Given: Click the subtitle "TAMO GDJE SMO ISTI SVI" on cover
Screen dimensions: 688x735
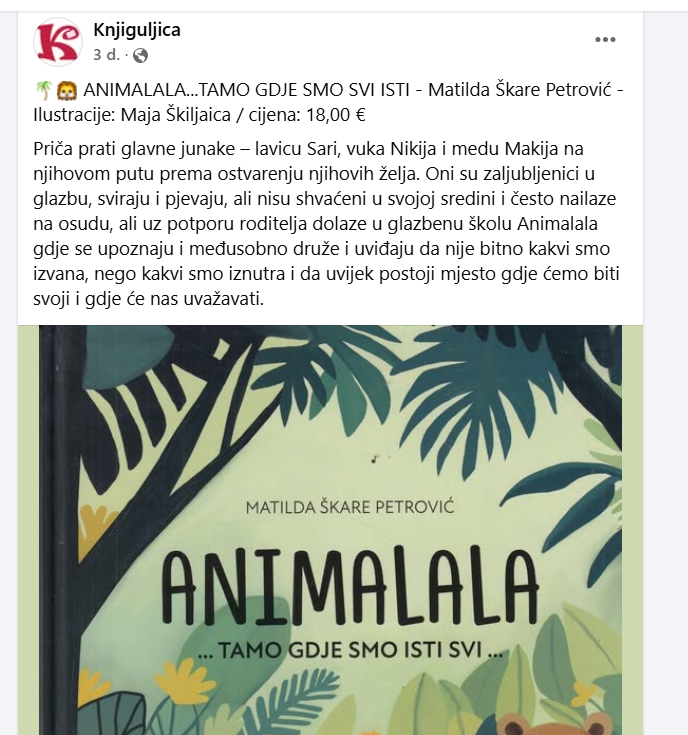Looking at the screenshot, I should [349, 654].
